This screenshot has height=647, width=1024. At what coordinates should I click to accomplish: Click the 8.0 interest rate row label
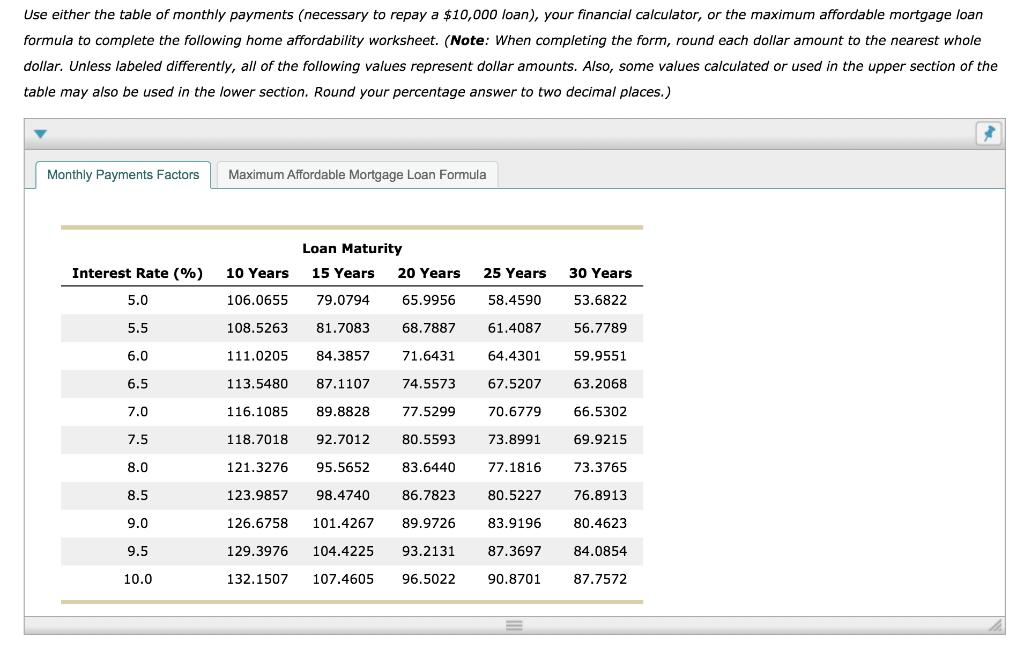(x=138, y=467)
